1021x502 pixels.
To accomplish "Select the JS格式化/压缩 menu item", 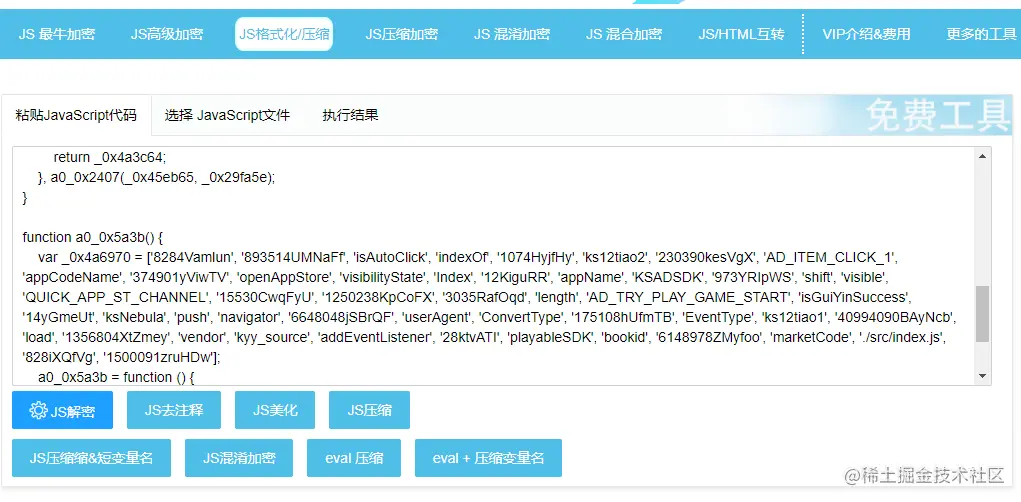I will click(284, 35).
